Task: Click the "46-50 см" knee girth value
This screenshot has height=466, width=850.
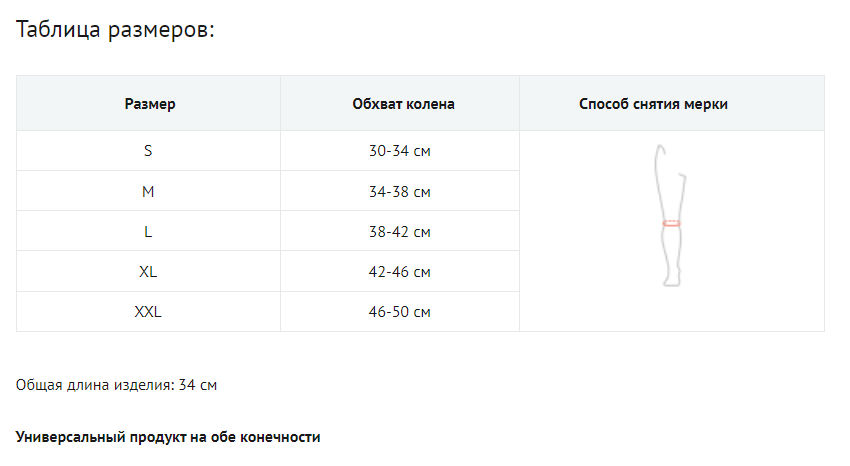Action: pyautogui.click(x=399, y=312)
